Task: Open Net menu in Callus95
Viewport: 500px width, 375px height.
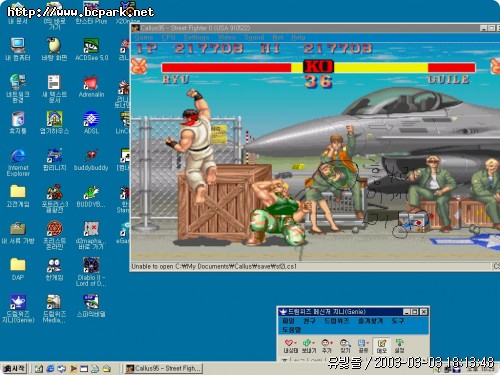Action: tap(278, 37)
